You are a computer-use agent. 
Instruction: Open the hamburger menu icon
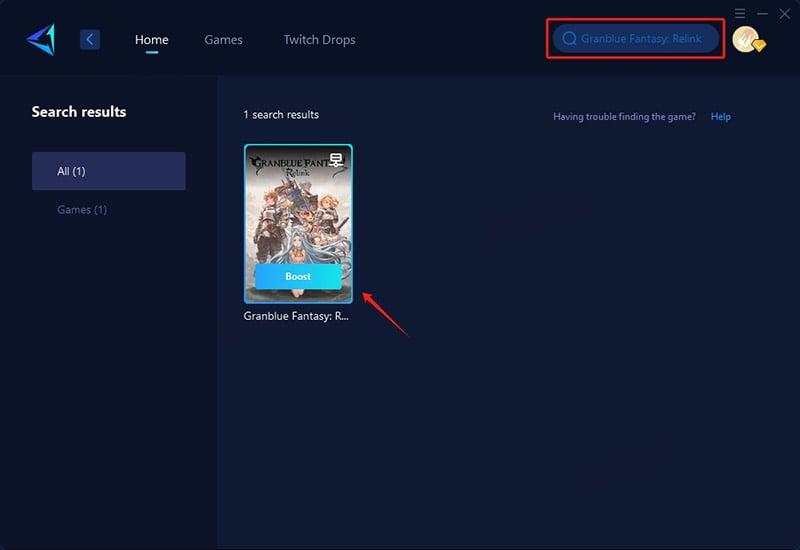(x=740, y=13)
